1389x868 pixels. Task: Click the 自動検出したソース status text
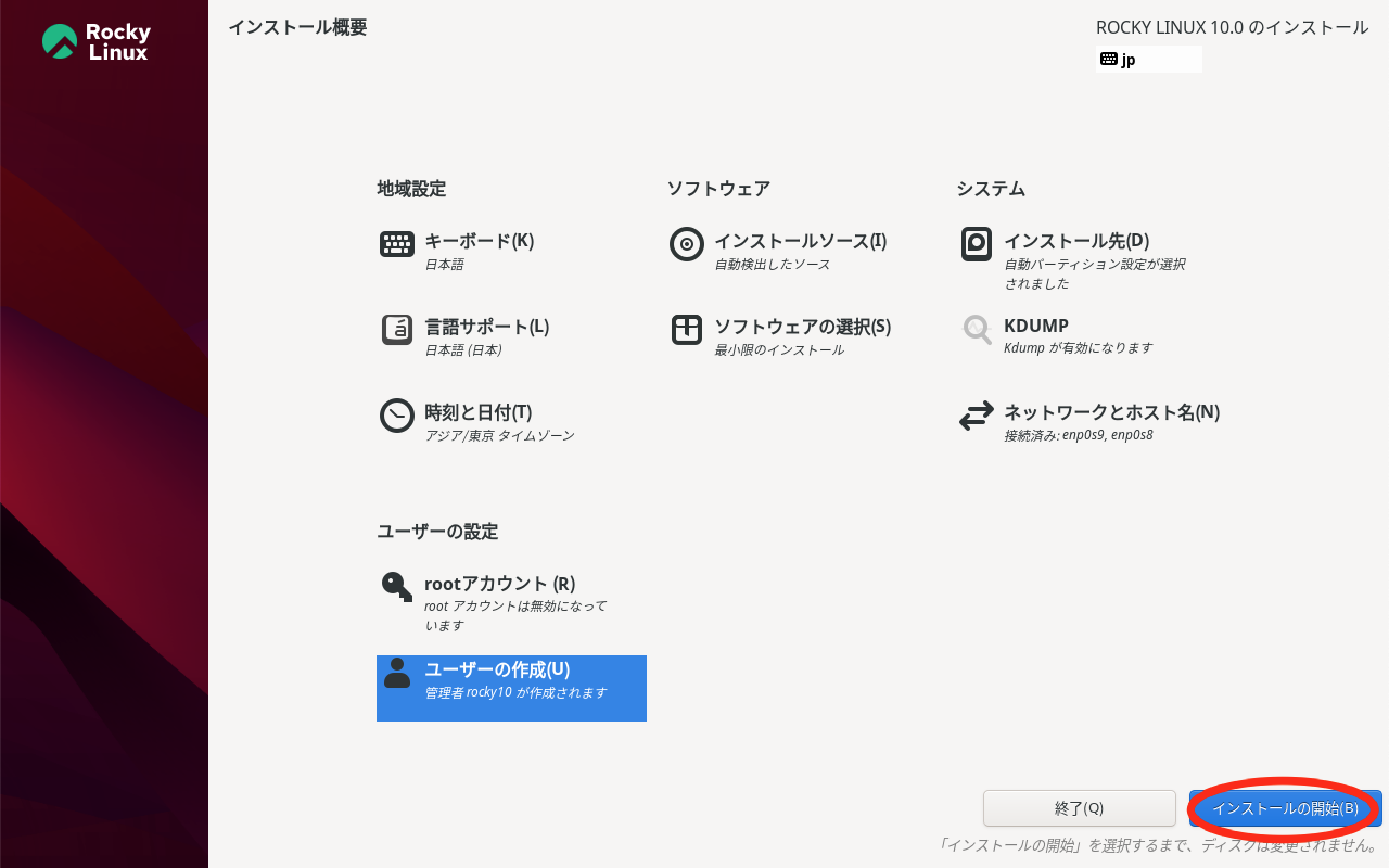click(x=772, y=264)
